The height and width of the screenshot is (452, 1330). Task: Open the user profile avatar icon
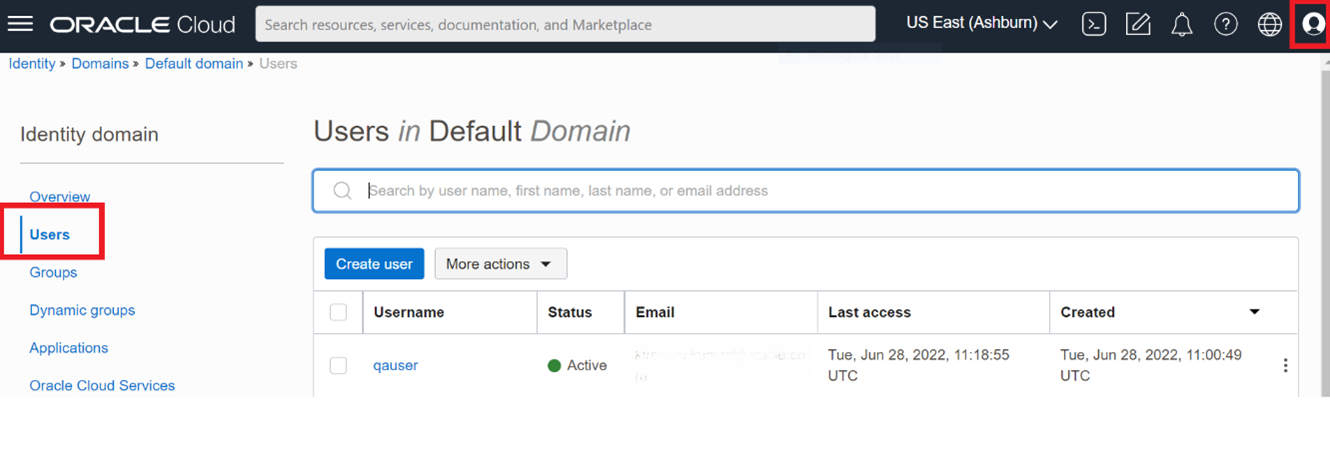tap(1313, 24)
